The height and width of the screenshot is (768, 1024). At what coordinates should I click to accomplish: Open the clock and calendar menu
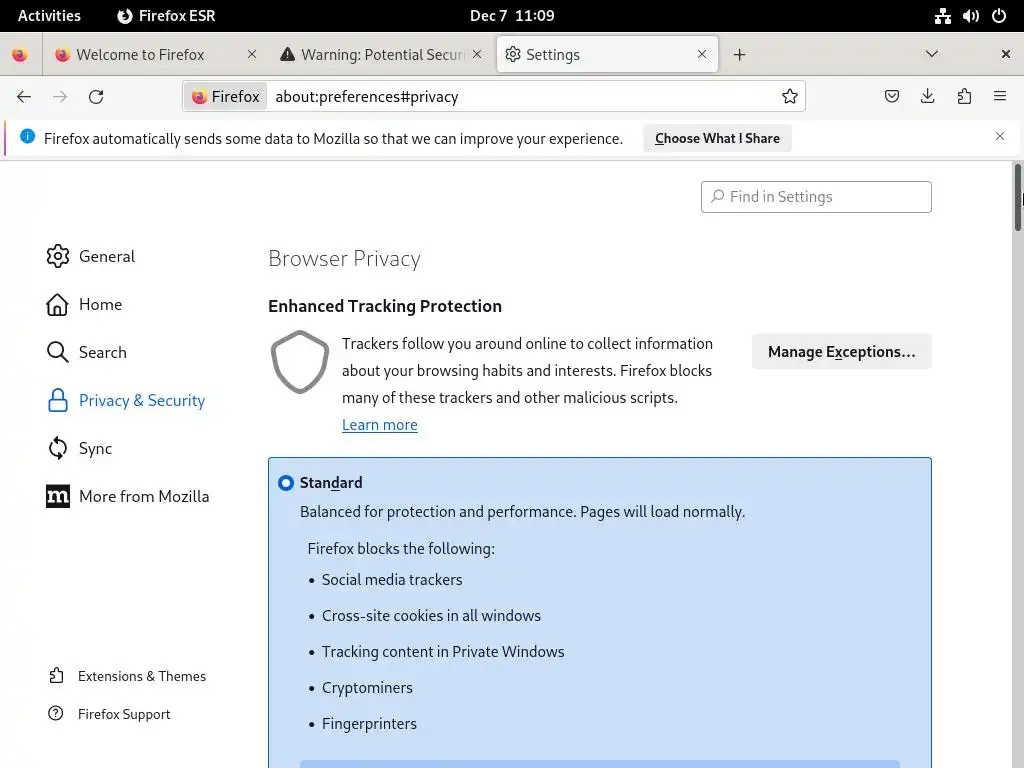[x=512, y=16]
